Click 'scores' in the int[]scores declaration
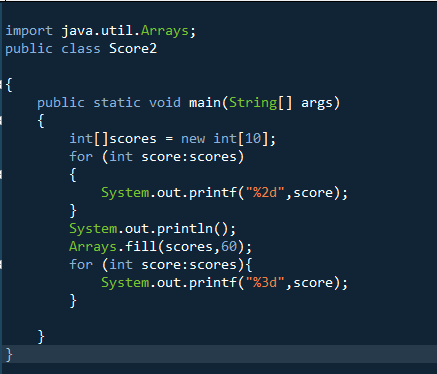The width and height of the screenshot is (437, 374). click(x=133, y=139)
